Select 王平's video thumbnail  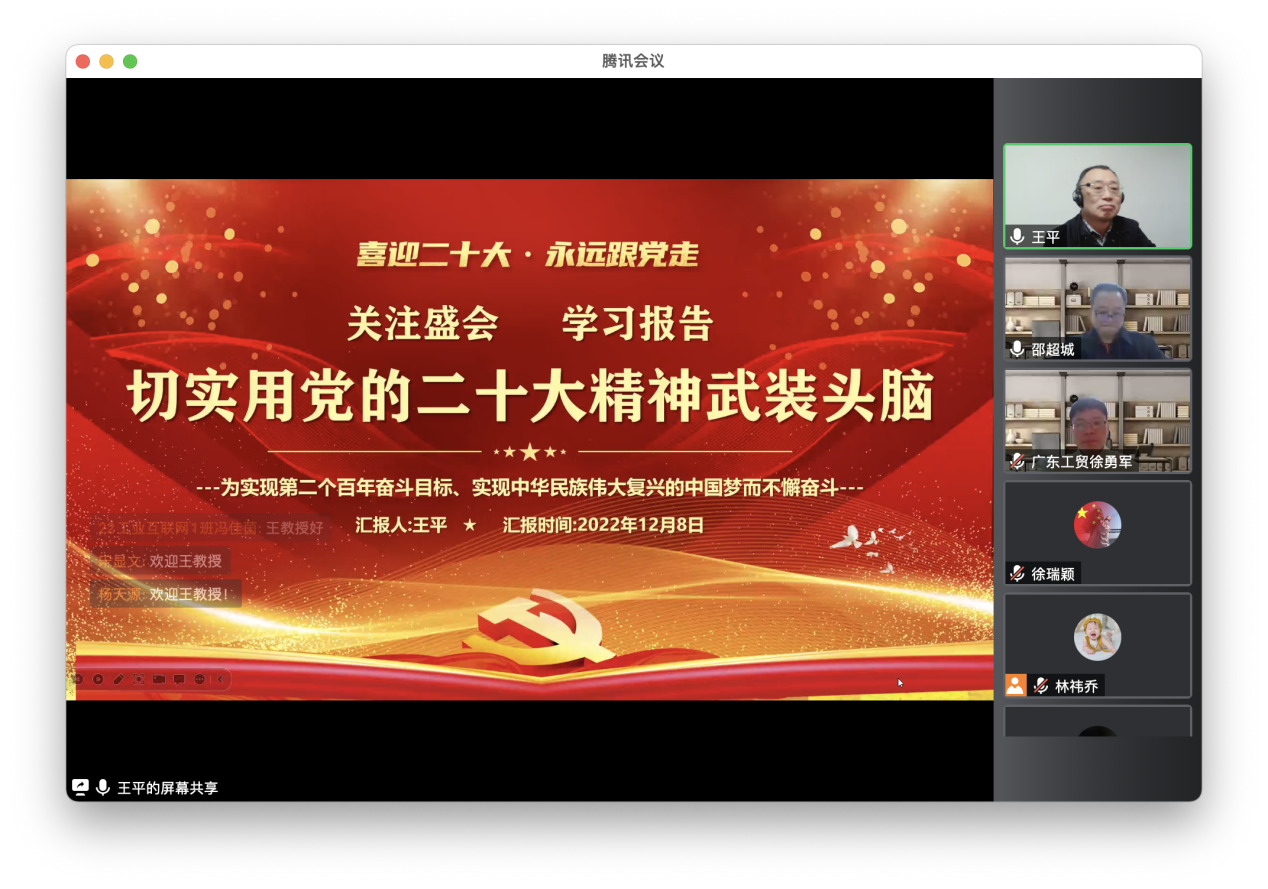[x=1097, y=195]
